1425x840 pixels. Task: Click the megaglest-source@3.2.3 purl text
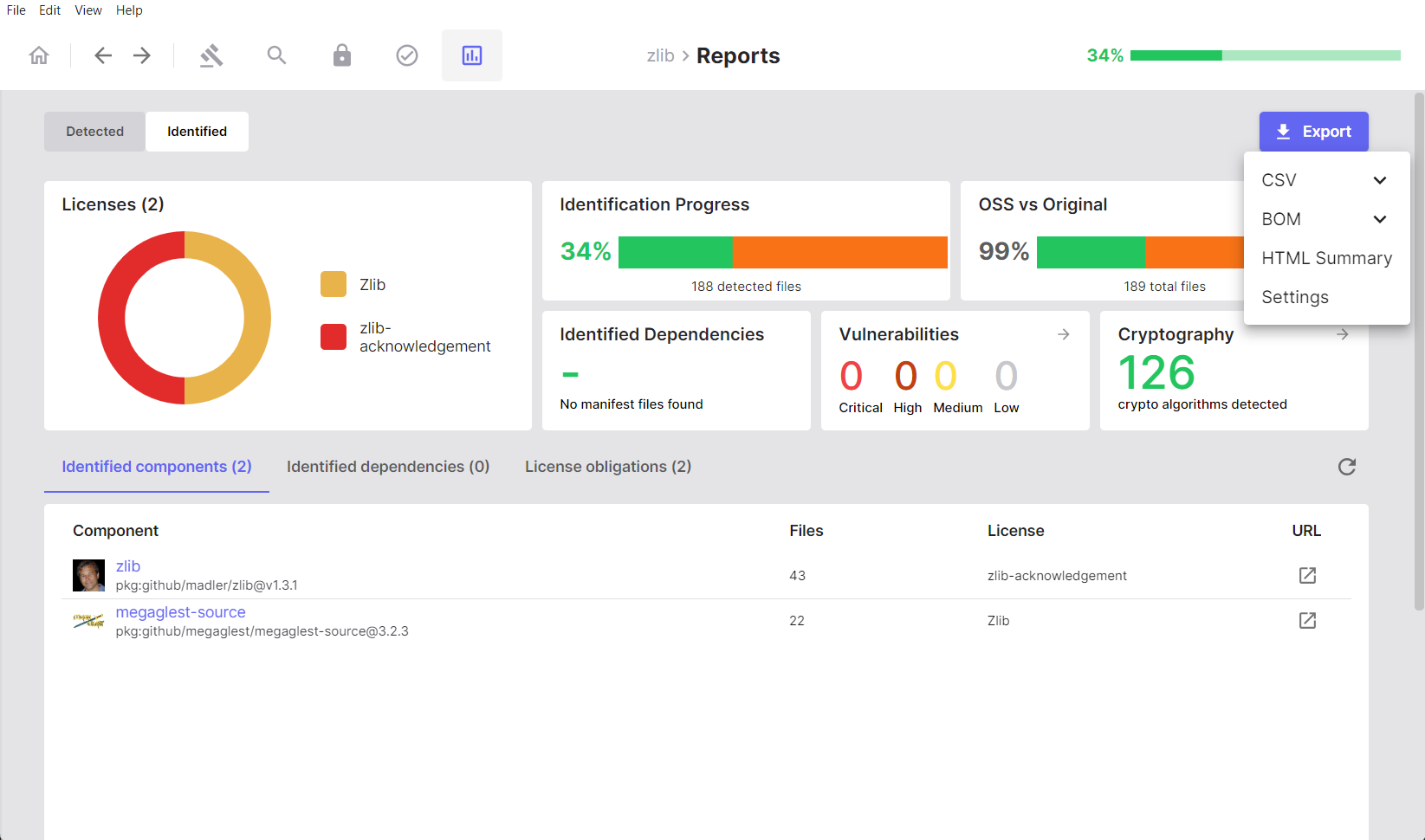[262, 631]
